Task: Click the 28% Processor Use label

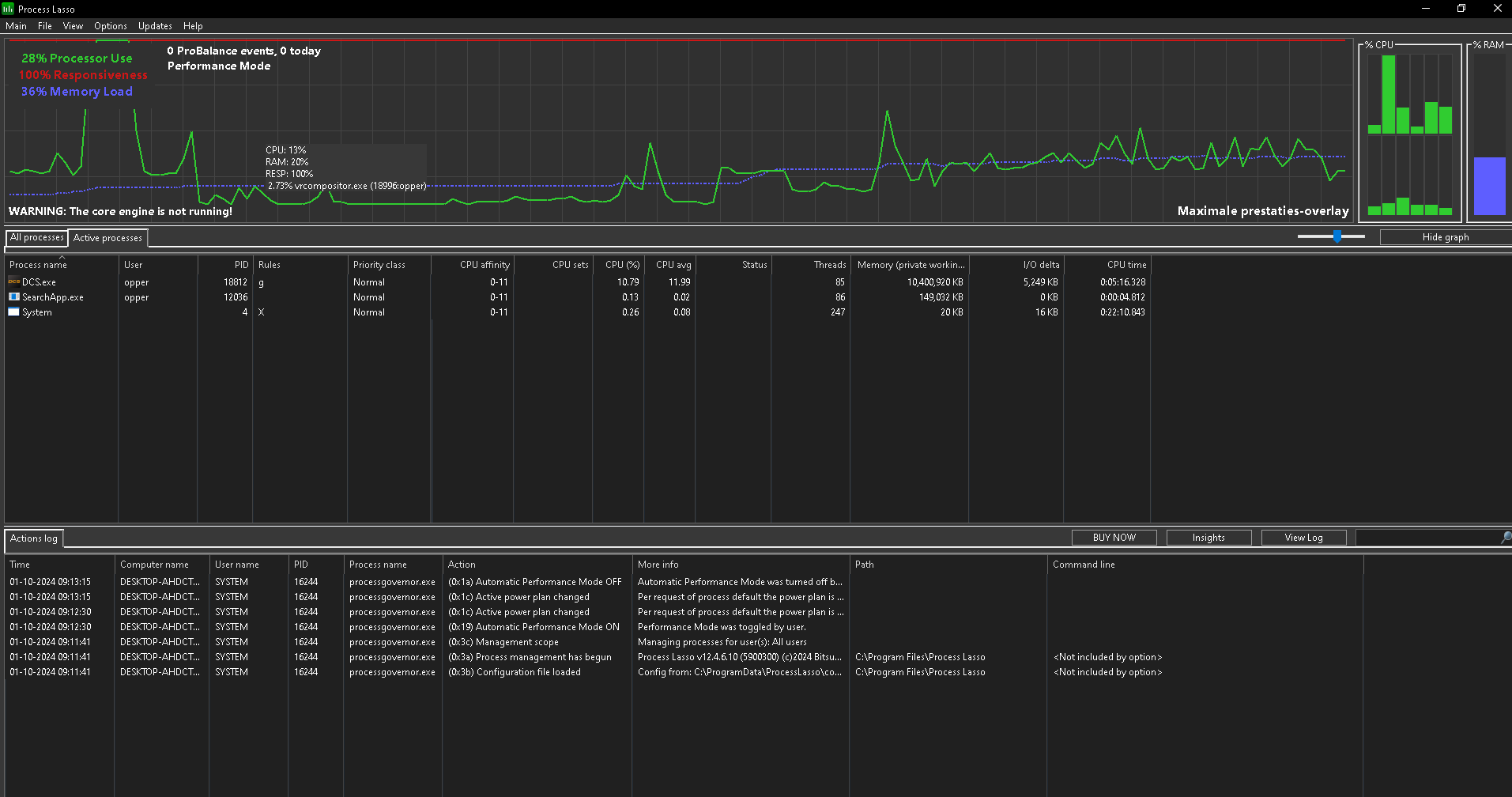Action: (x=77, y=59)
